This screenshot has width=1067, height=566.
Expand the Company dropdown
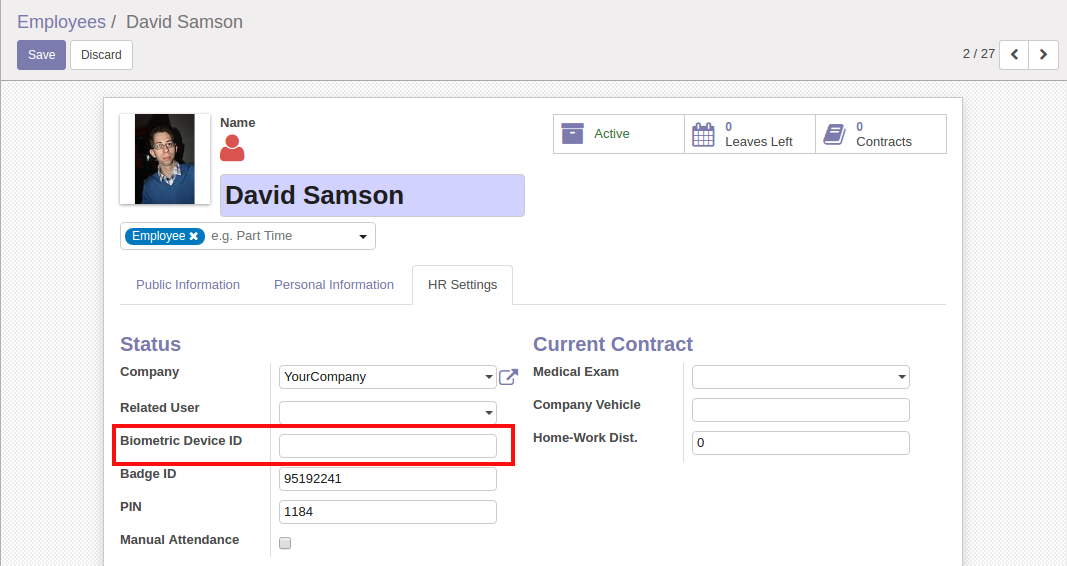pos(489,378)
